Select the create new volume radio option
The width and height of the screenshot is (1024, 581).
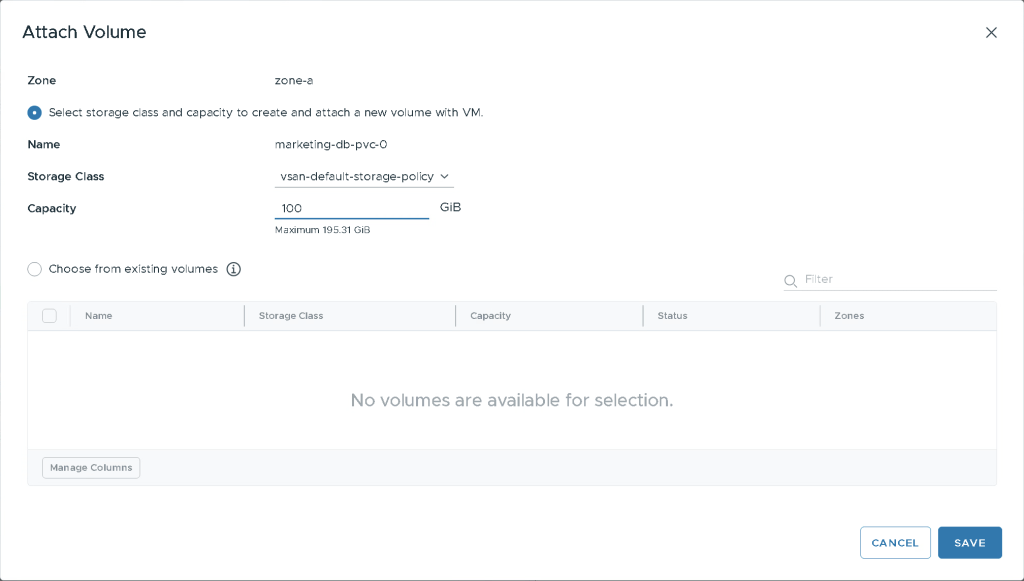coord(35,113)
